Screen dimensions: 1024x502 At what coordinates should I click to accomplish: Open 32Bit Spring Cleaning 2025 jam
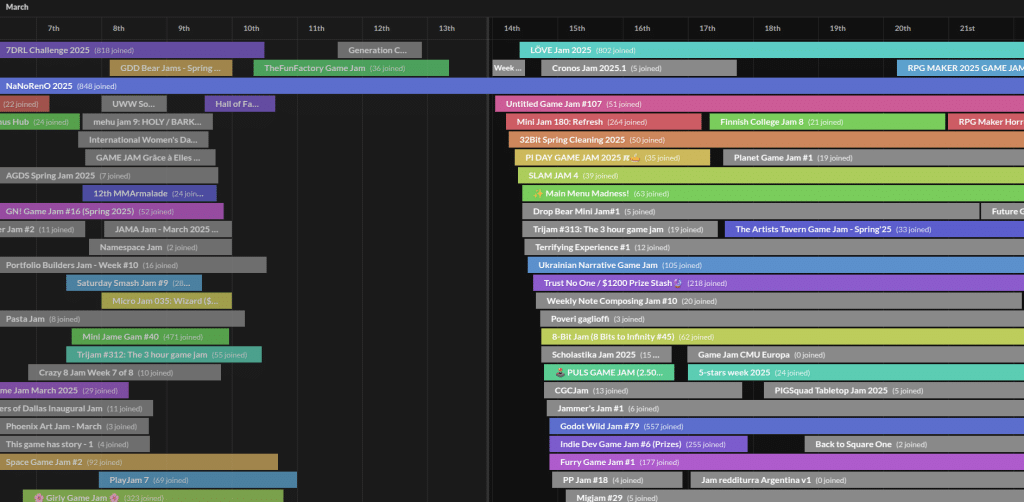pos(767,140)
